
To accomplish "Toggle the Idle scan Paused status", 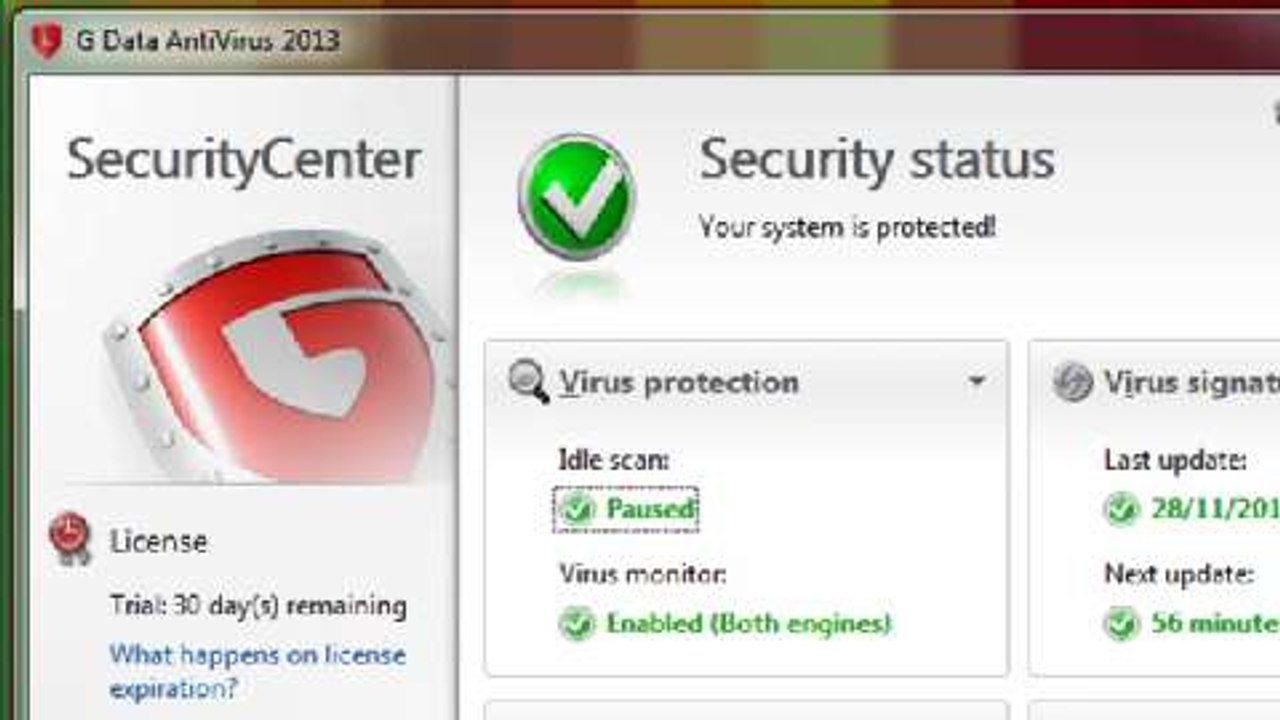I will (x=626, y=509).
